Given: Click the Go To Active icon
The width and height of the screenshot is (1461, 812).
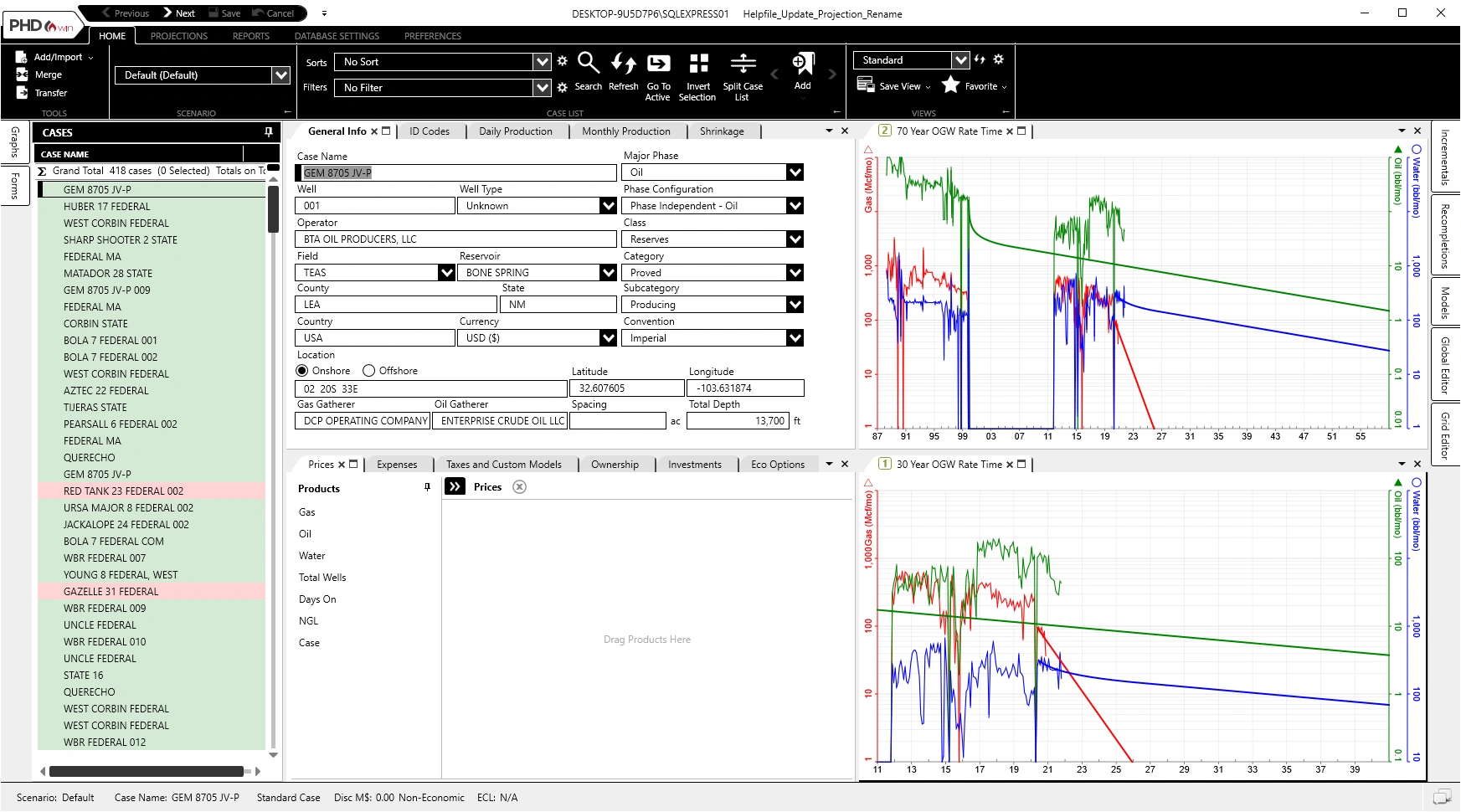Looking at the screenshot, I should [x=658, y=64].
